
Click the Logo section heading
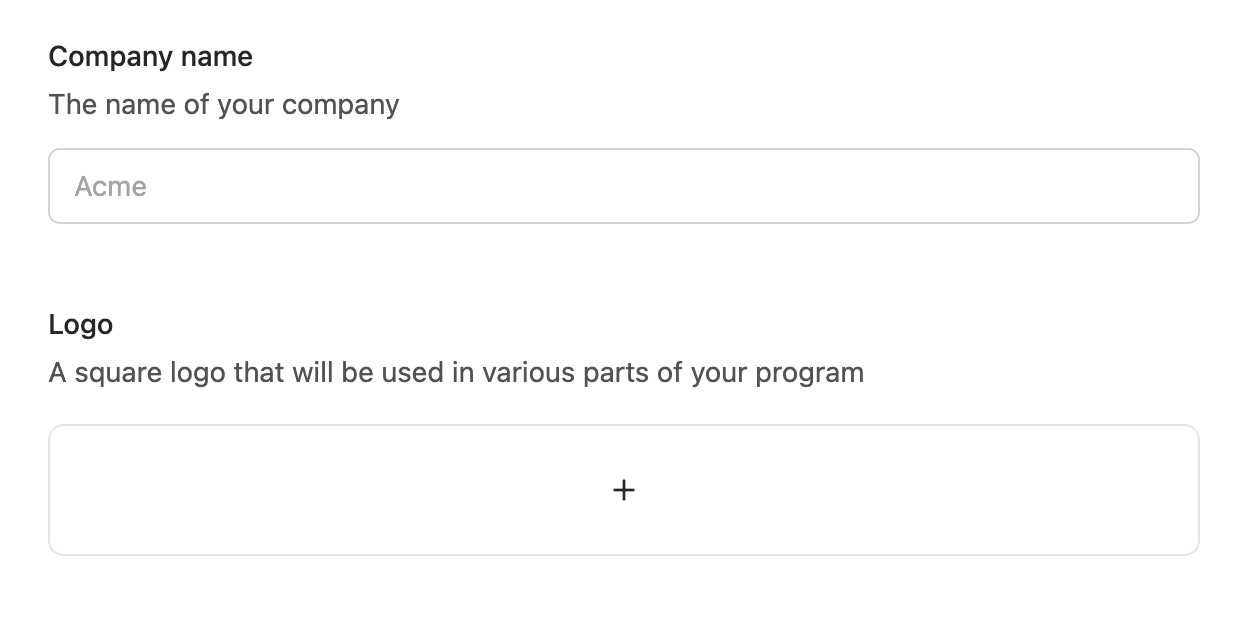pos(81,324)
